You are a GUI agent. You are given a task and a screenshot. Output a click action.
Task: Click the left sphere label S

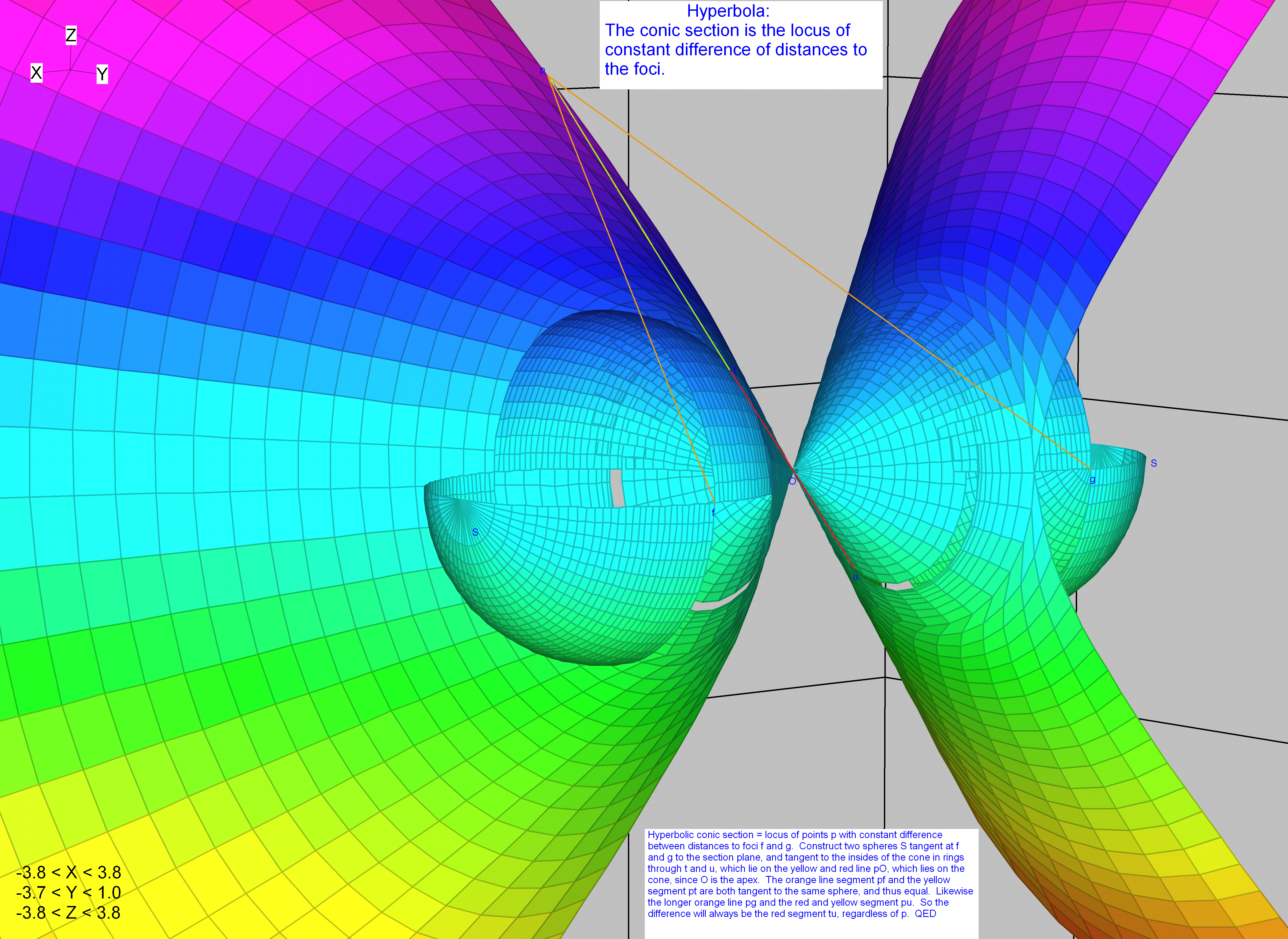point(475,532)
